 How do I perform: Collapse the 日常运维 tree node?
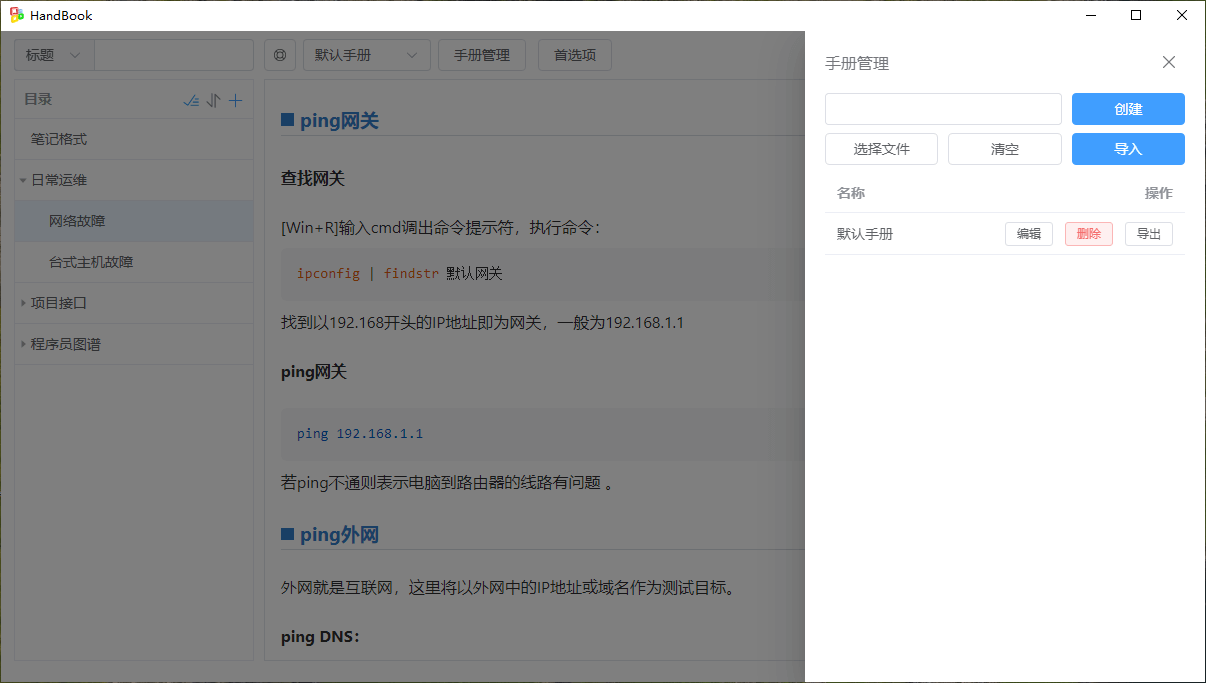[x=23, y=181]
